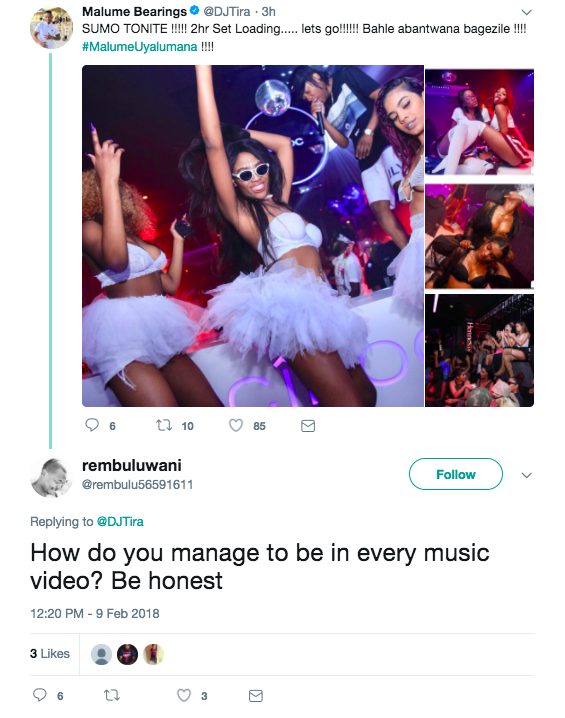Image resolution: width=565 pixels, height=718 pixels.
Task: Open the #MalumeUyalumana hashtag
Action: click(140, 47)
